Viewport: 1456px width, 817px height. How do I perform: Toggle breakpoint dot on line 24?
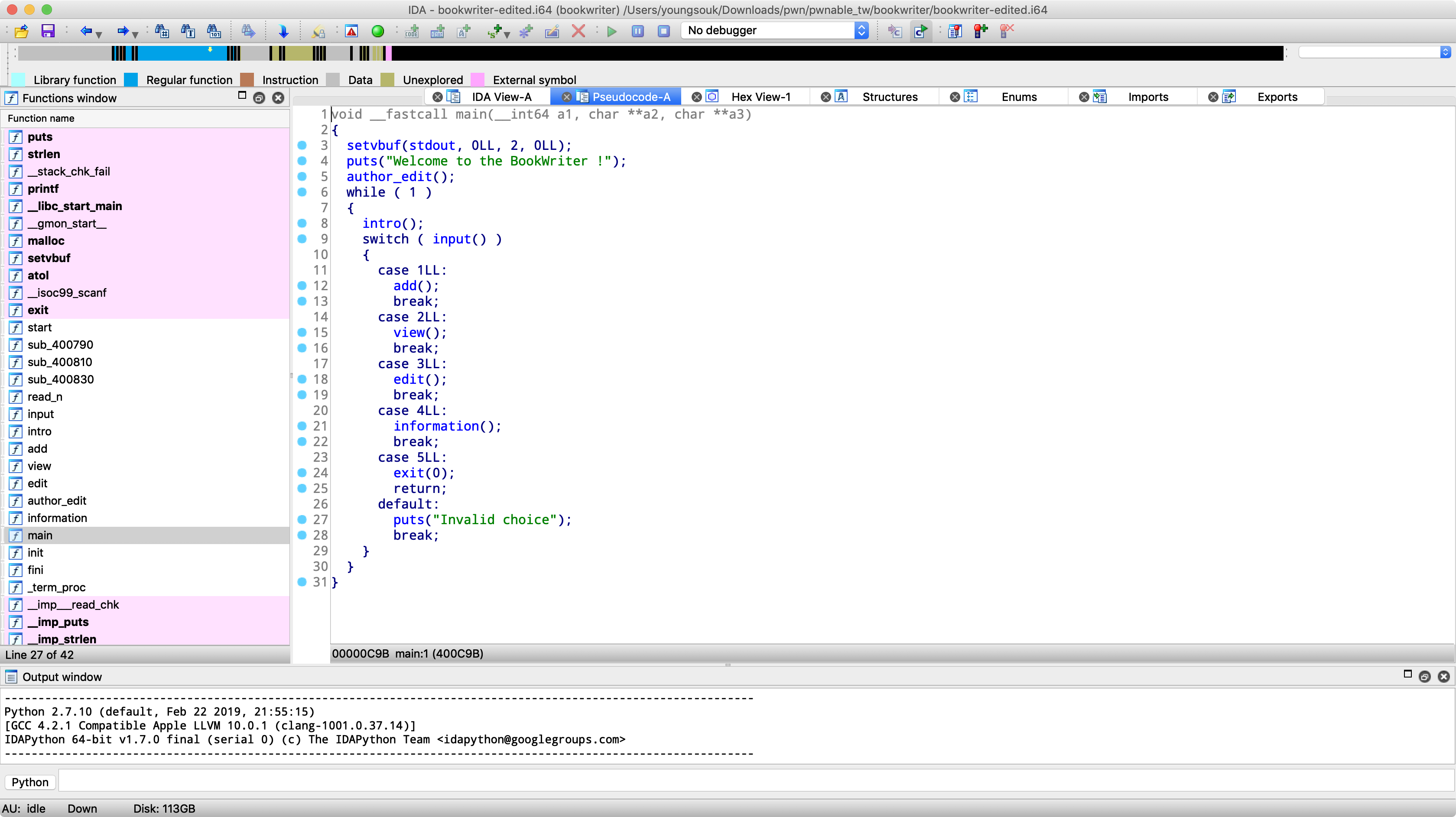coord(302,473)
